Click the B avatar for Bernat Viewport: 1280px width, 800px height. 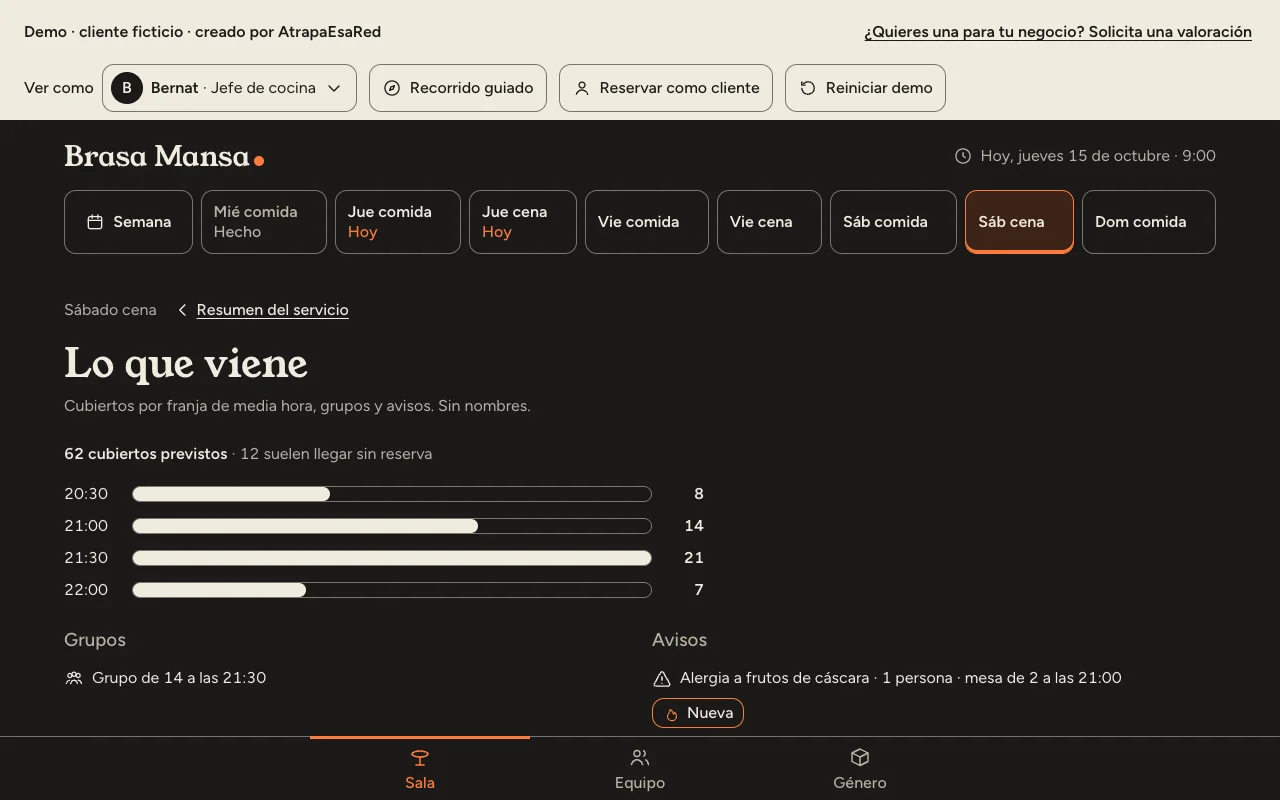click(126, 88)
